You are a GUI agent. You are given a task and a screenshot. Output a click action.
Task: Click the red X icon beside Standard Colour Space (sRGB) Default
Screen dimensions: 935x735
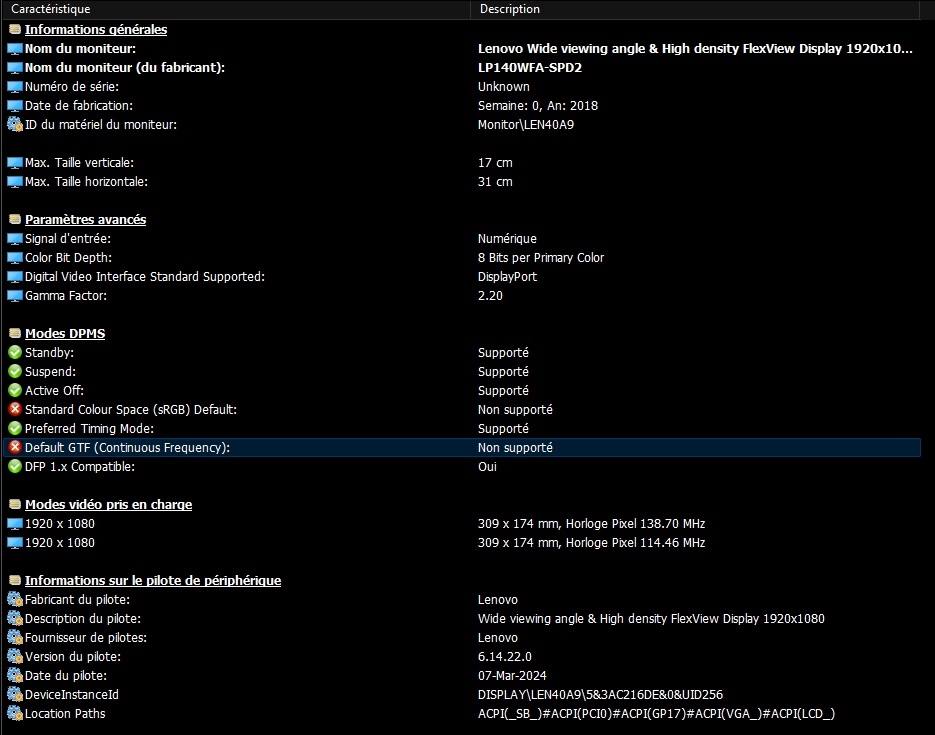(x=15, y=410)
